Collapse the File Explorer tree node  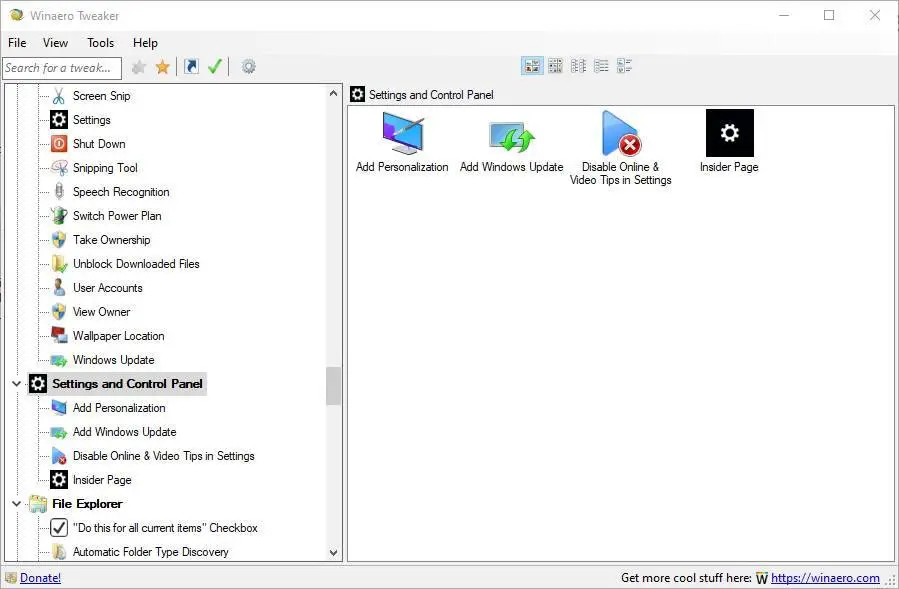click(16, 504)
